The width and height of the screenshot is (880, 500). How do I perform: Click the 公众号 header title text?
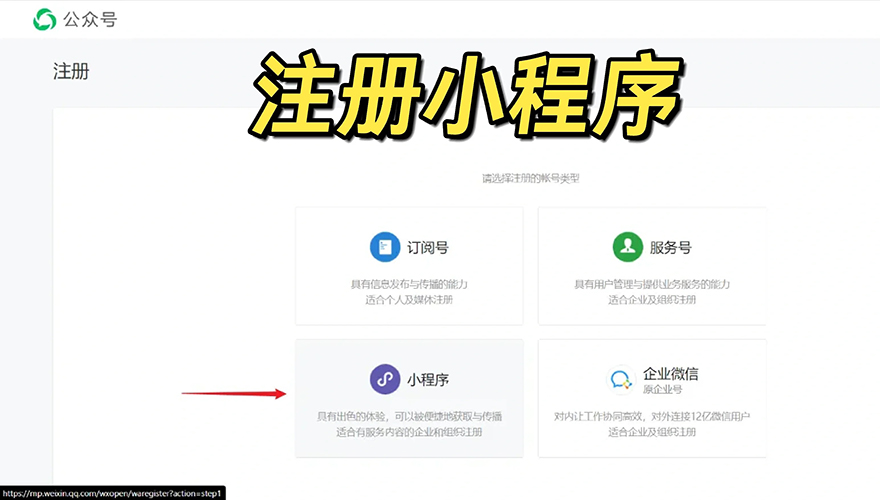(90, 20)
